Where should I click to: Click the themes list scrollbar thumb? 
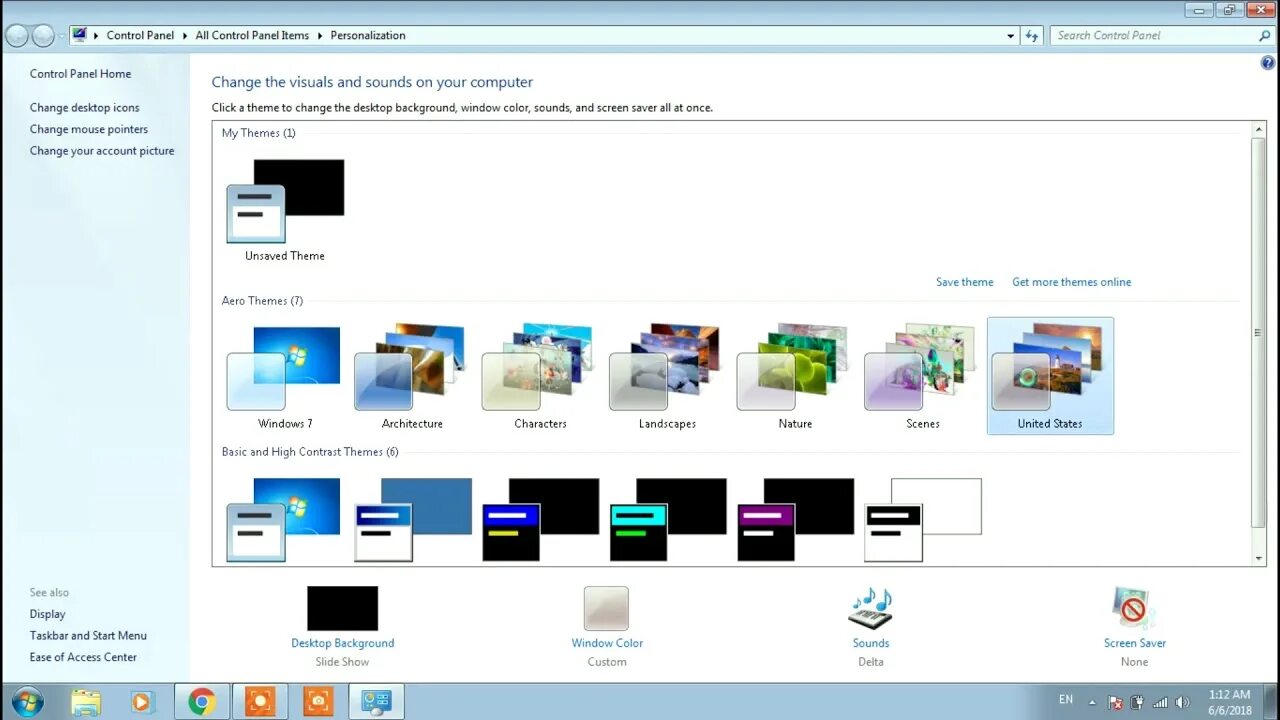pos(1258,332)
